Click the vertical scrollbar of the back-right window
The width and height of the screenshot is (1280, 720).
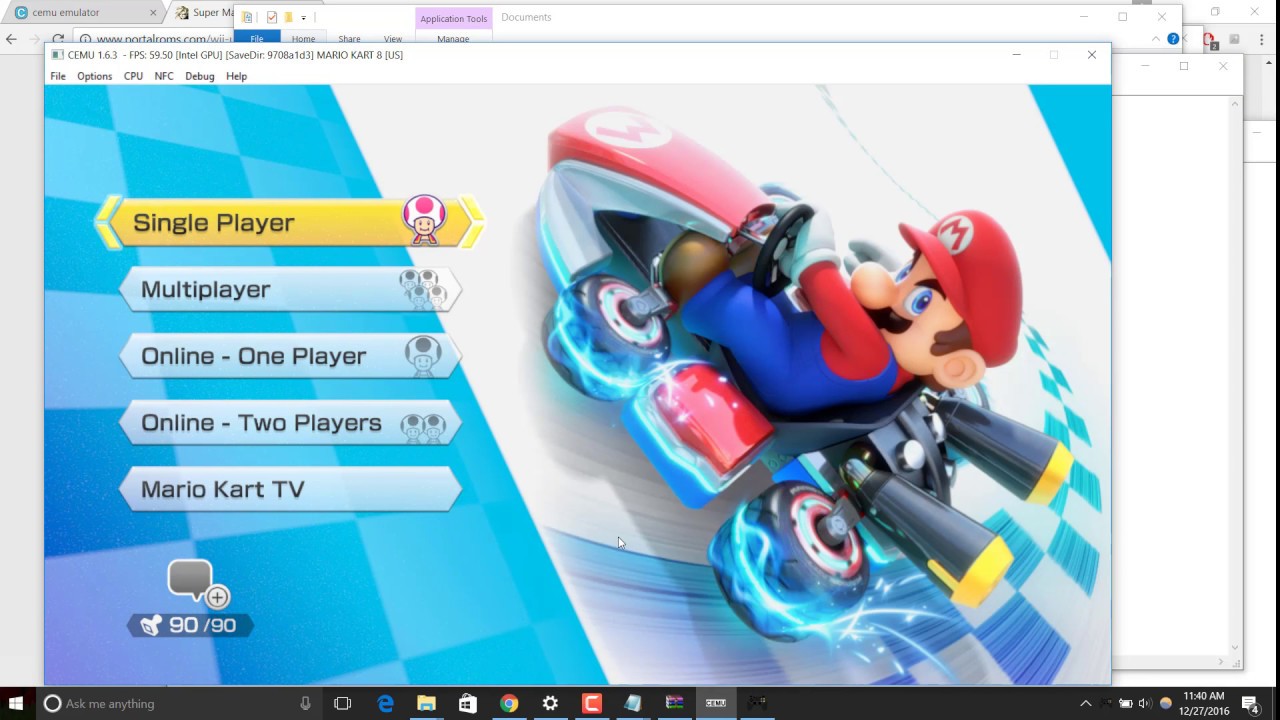1235,376
